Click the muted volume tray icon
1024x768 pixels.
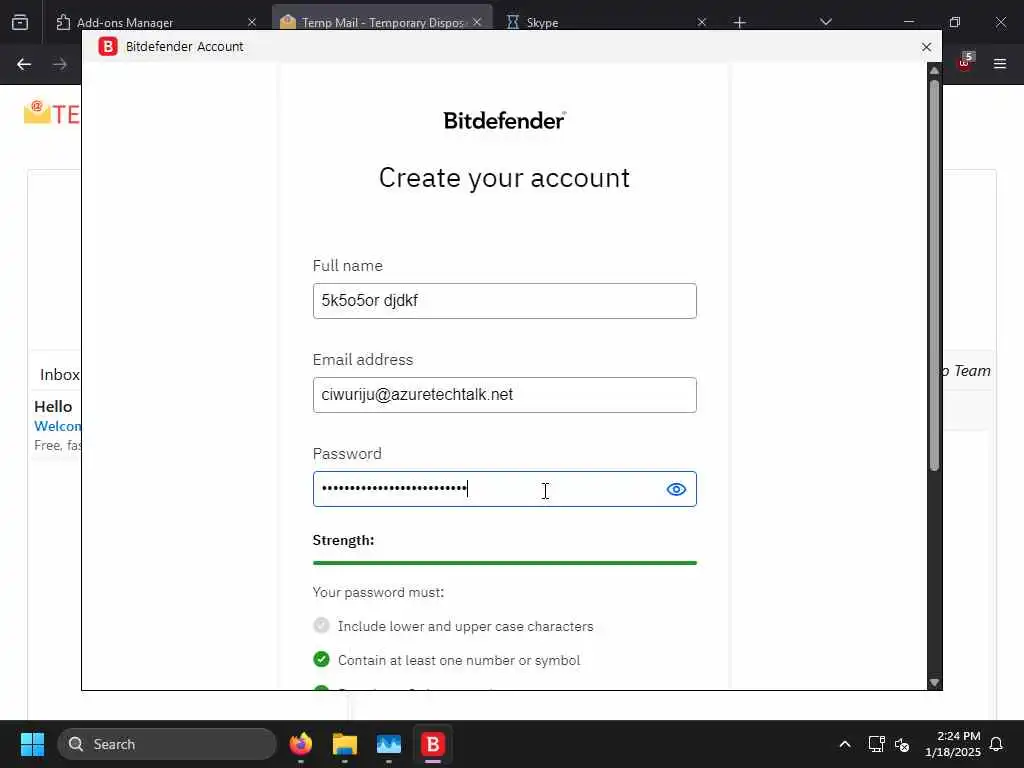(x=903, y=744)
